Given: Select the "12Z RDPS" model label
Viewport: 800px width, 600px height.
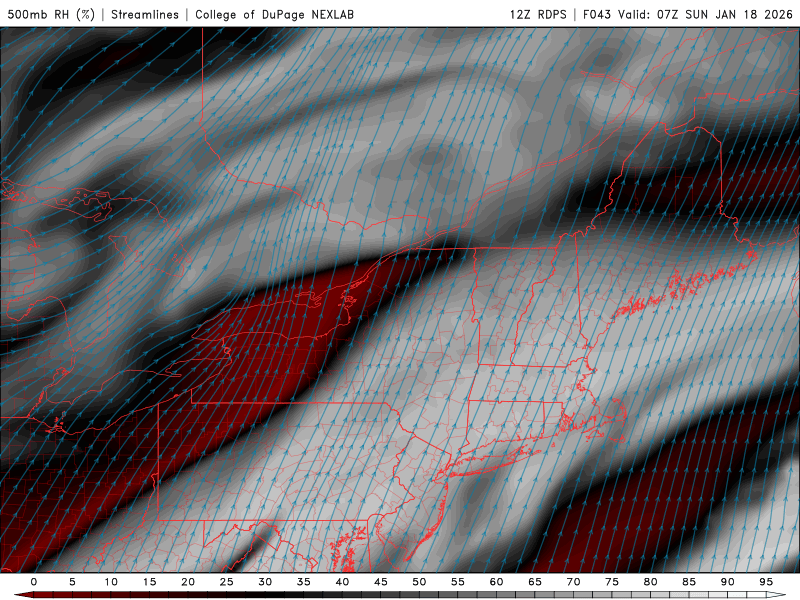Looking at the screenshot, I should pos(538,15).
